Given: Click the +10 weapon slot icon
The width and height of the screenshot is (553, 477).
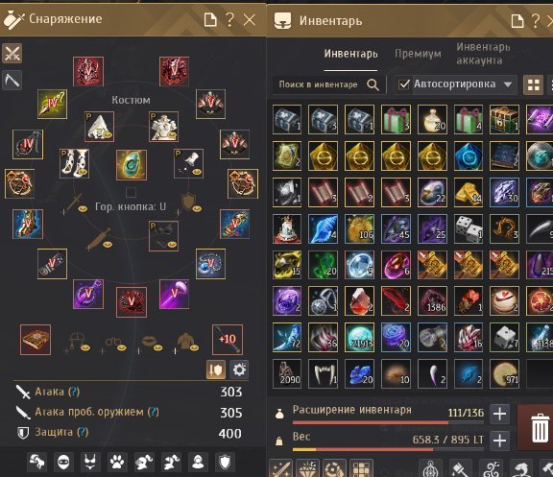Looking at the screenshot, I should point(227,339).
